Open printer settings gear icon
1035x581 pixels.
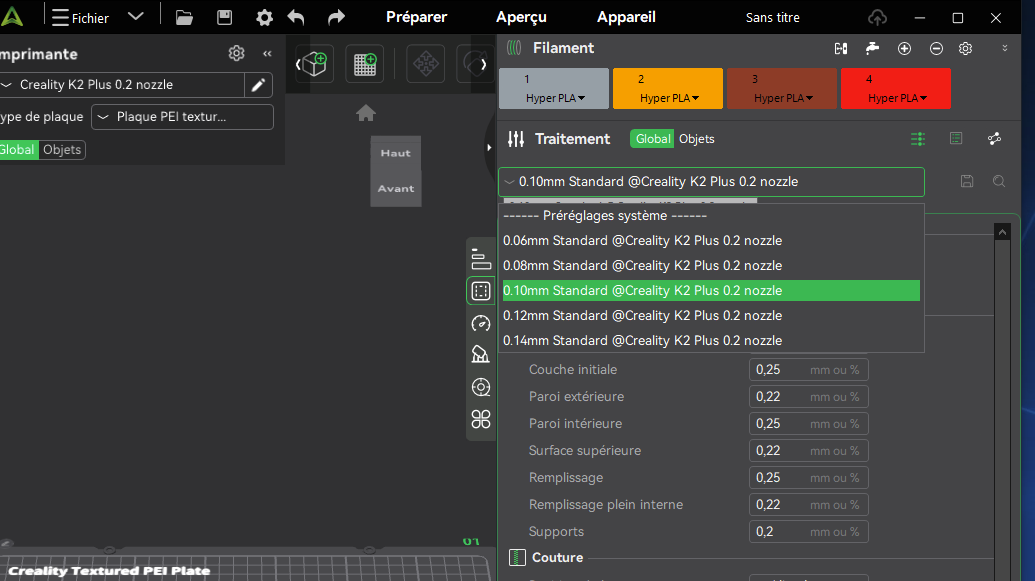click(236, 53)
